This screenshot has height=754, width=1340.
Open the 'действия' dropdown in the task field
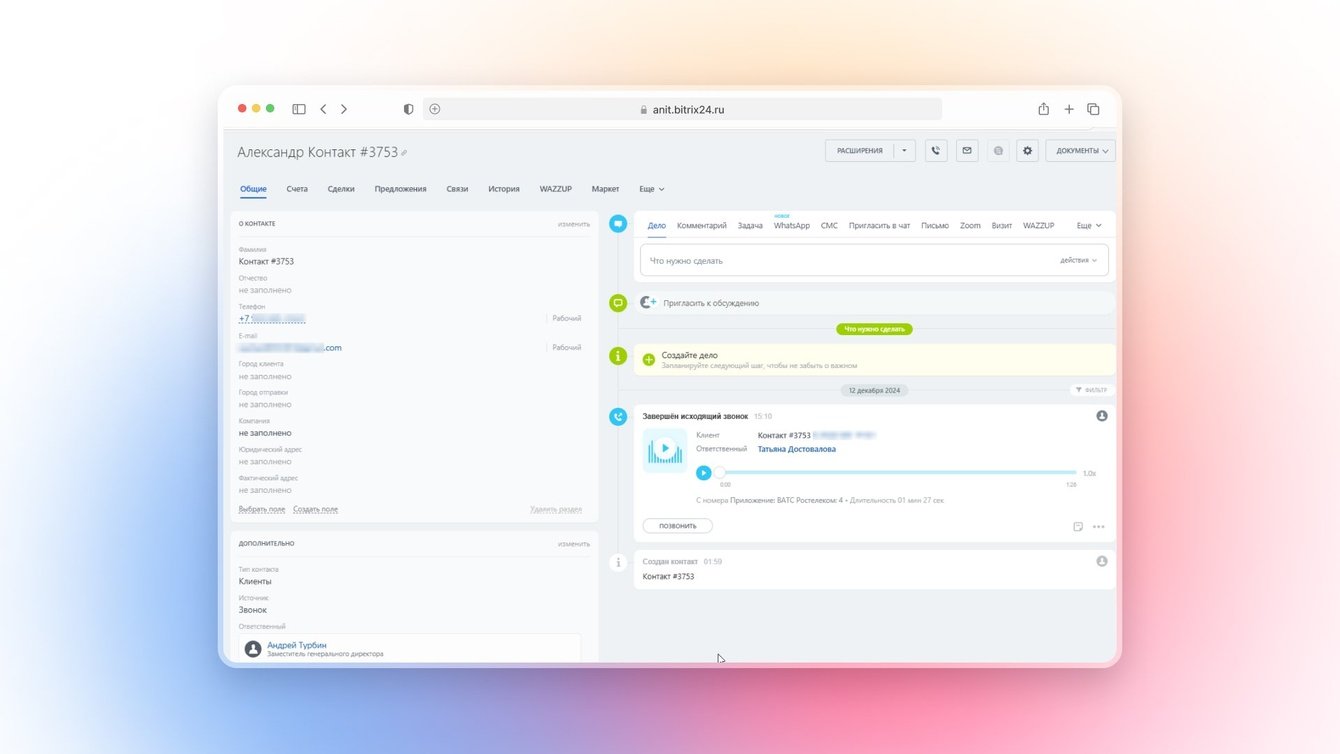point(1079,261)
